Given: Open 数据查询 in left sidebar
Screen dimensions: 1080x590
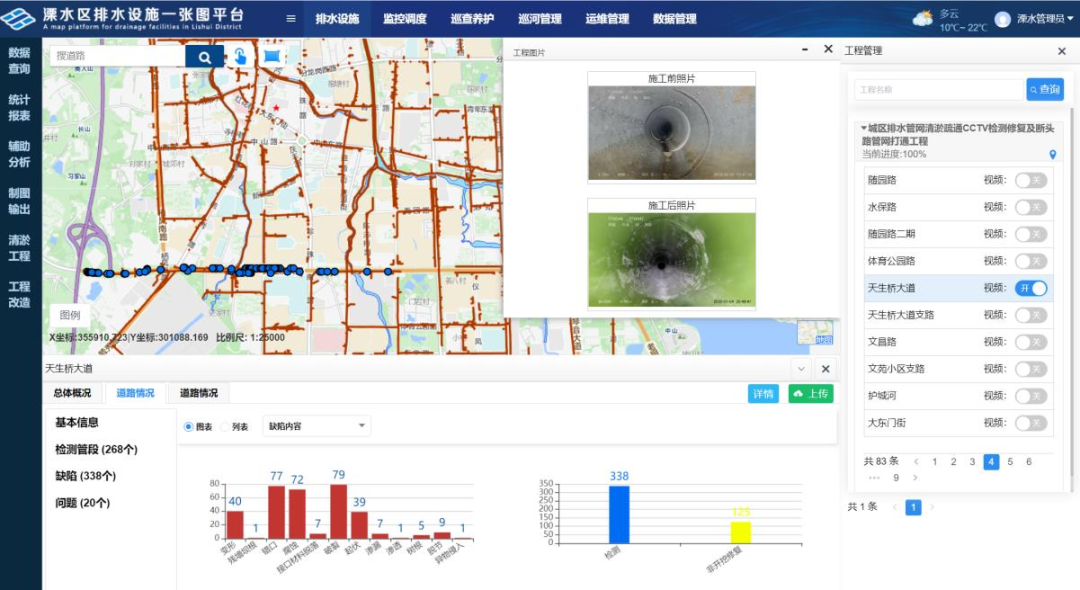Looking at the screenshot, I should [x=19, y=61].
